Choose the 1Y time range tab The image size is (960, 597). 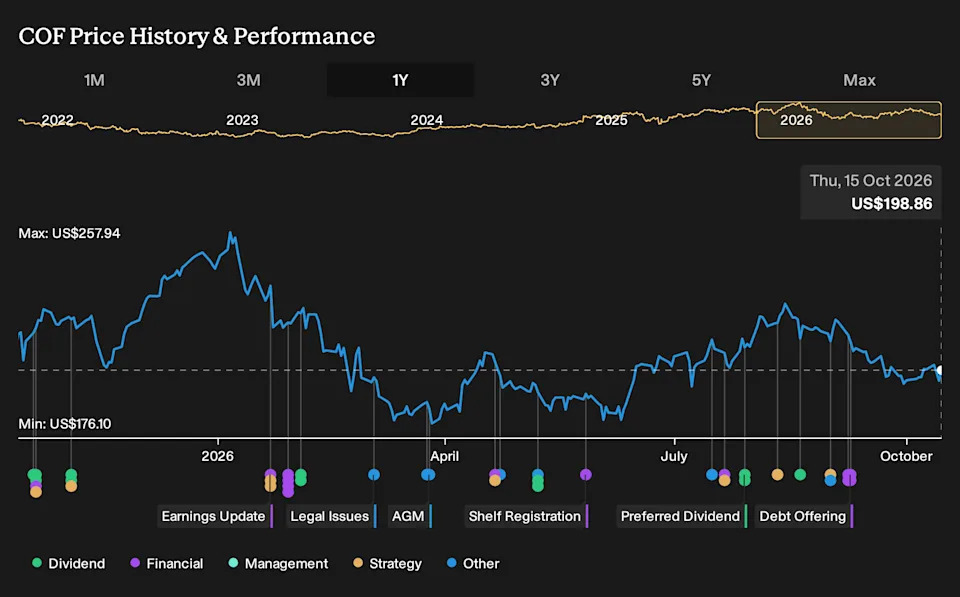[400, 80]
